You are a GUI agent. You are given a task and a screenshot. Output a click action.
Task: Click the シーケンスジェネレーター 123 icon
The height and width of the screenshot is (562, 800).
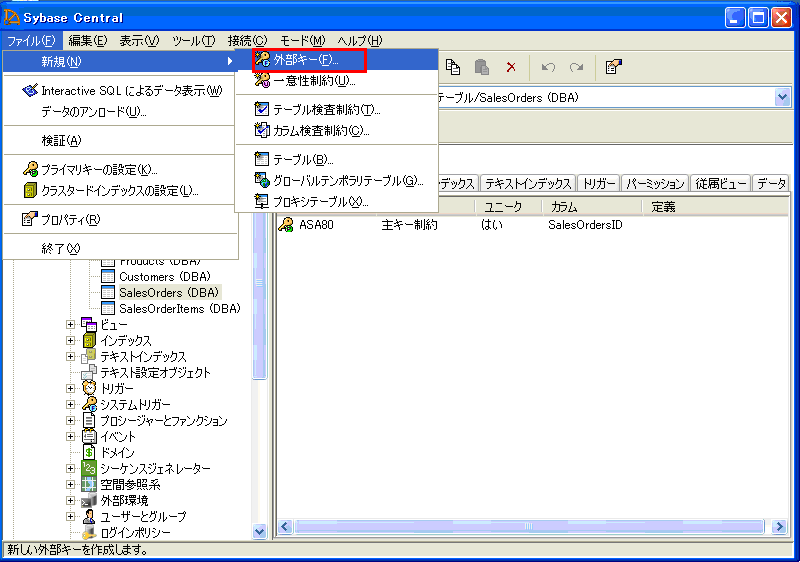(x=89, y=469)
